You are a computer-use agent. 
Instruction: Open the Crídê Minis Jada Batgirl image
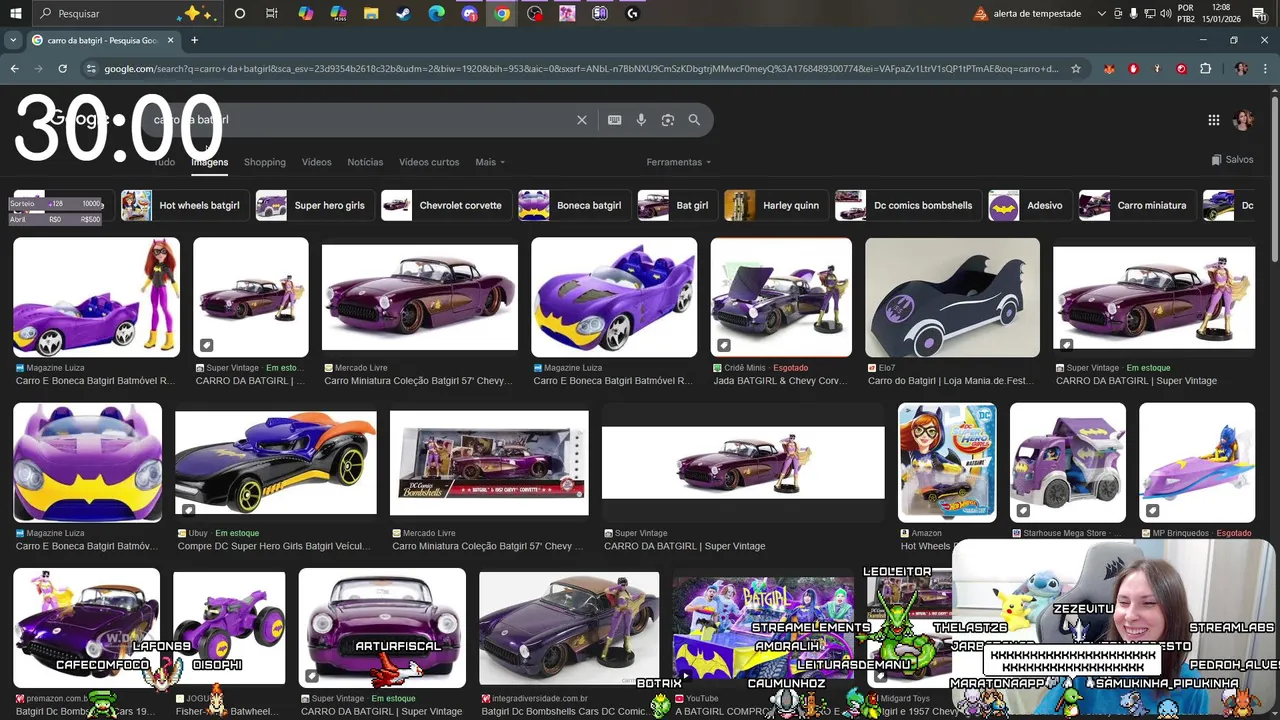pos(781,297)
